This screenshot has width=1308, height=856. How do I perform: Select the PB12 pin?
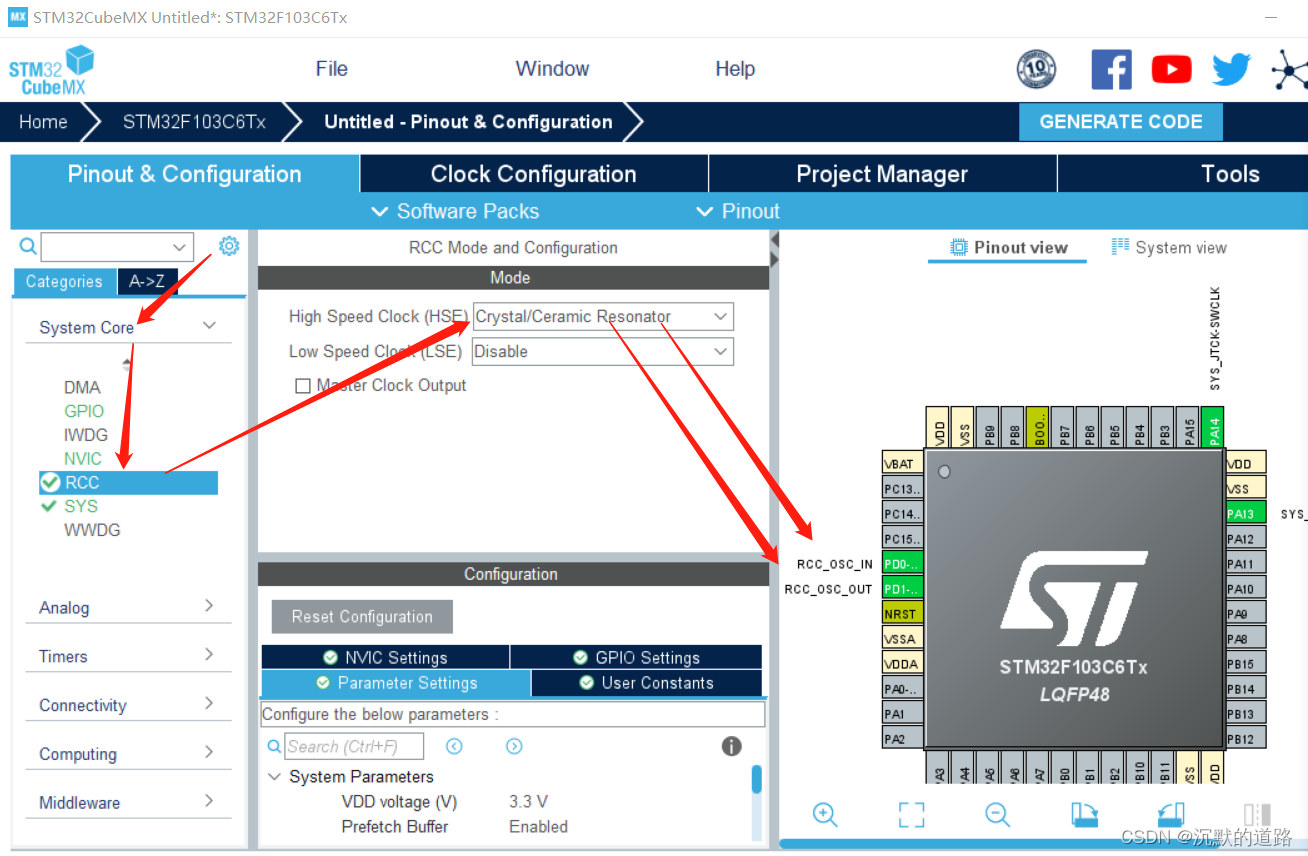pyautogui.click(x=1246, y=738)
